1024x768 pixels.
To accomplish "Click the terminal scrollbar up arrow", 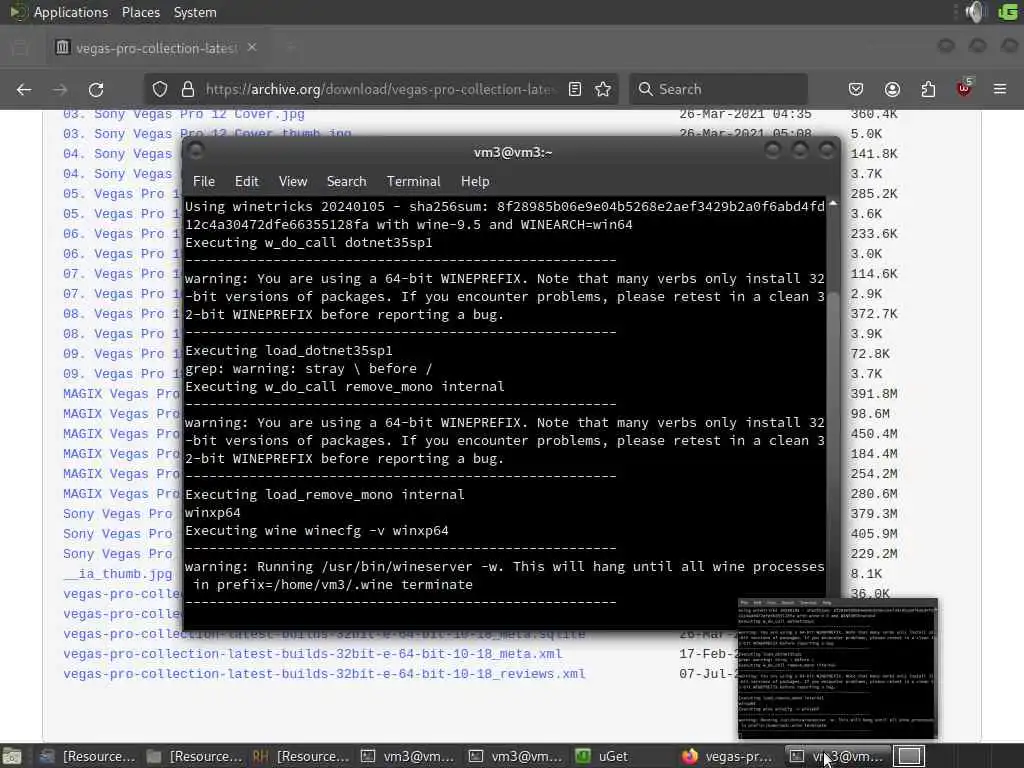I will pyautogui.click(x=833, y=204).
